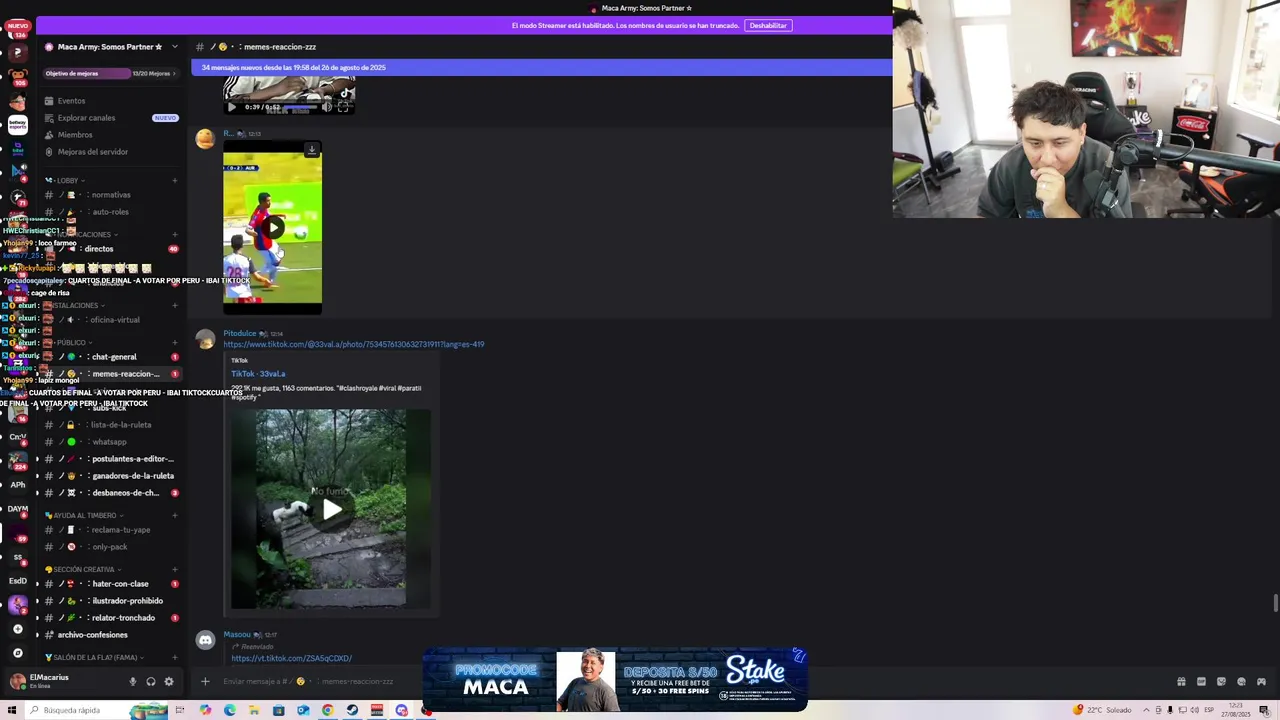Image resolution: width=1280 pixels, height=720 pixels.
Task: Open relator-tronchado channel
Action: (x=111, y=618)
